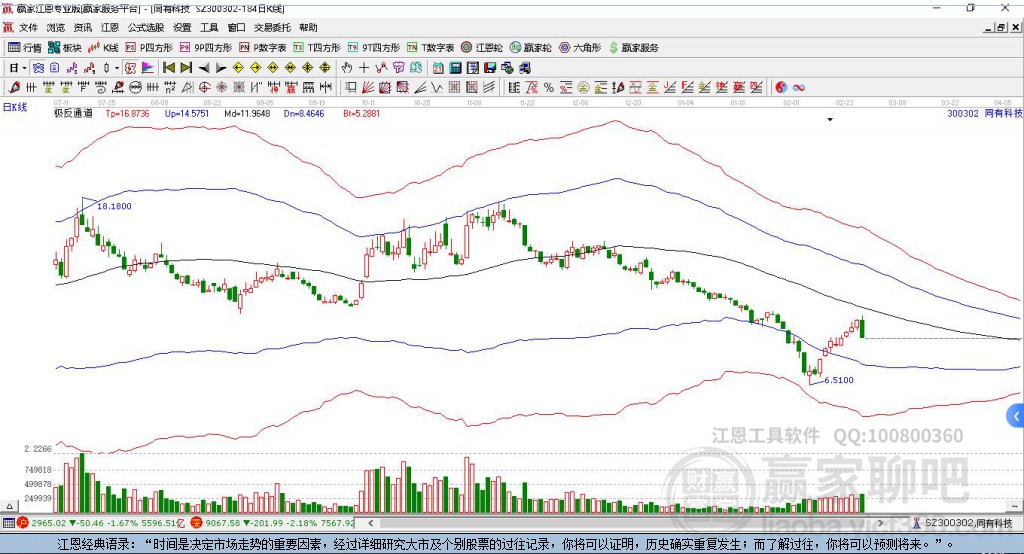Enable the crosshair cursor tool
The width and height of the screenshot is (1024, 554).
pyautogui.click(x=364, y=68)
